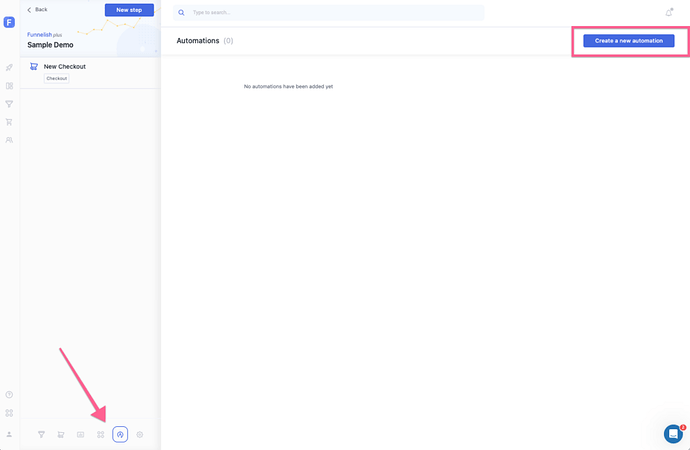Open the layout panels icon in sidebar

9,86
